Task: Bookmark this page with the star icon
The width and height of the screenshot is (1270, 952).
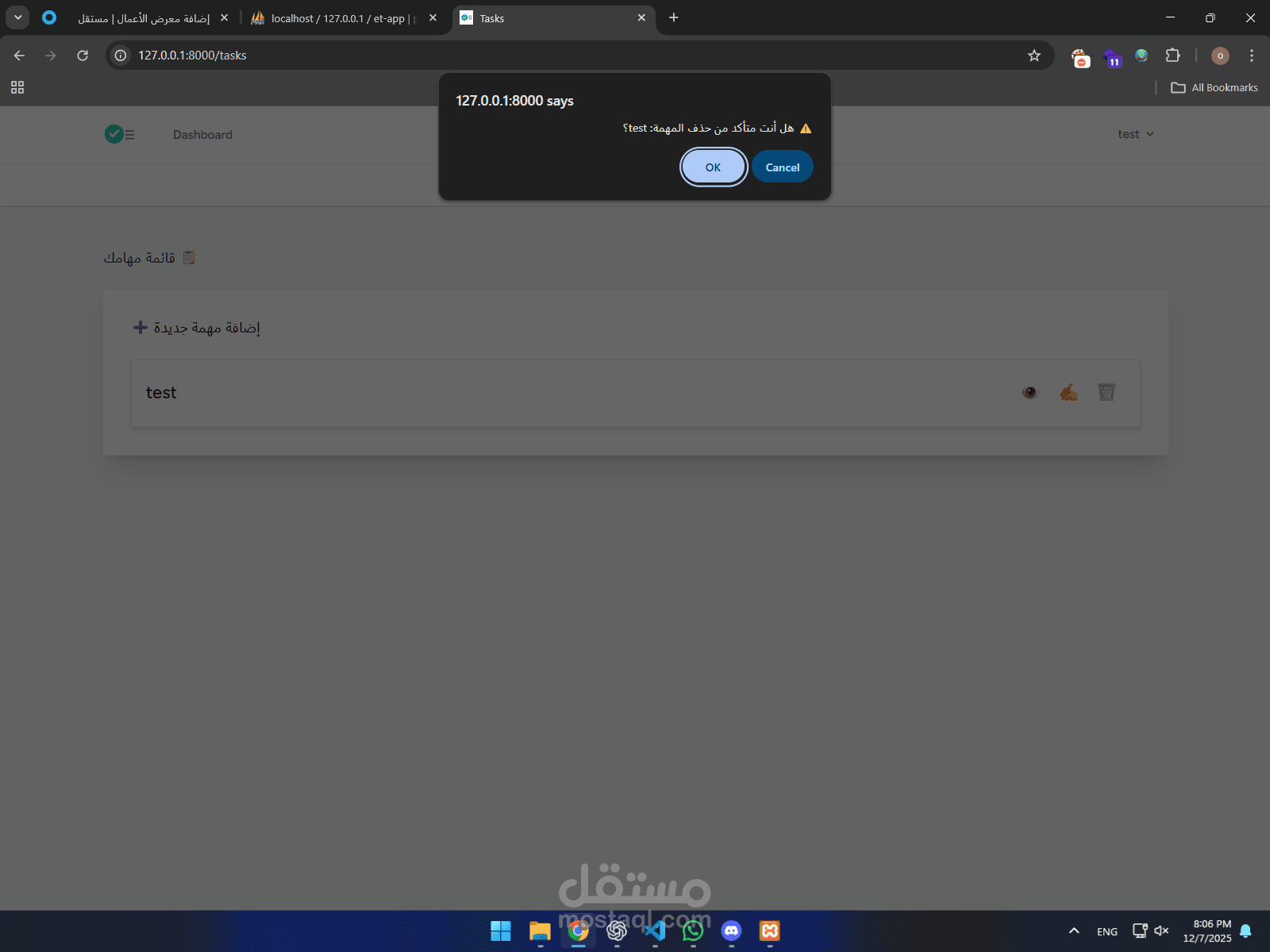Action: [x=1033, y=56]
